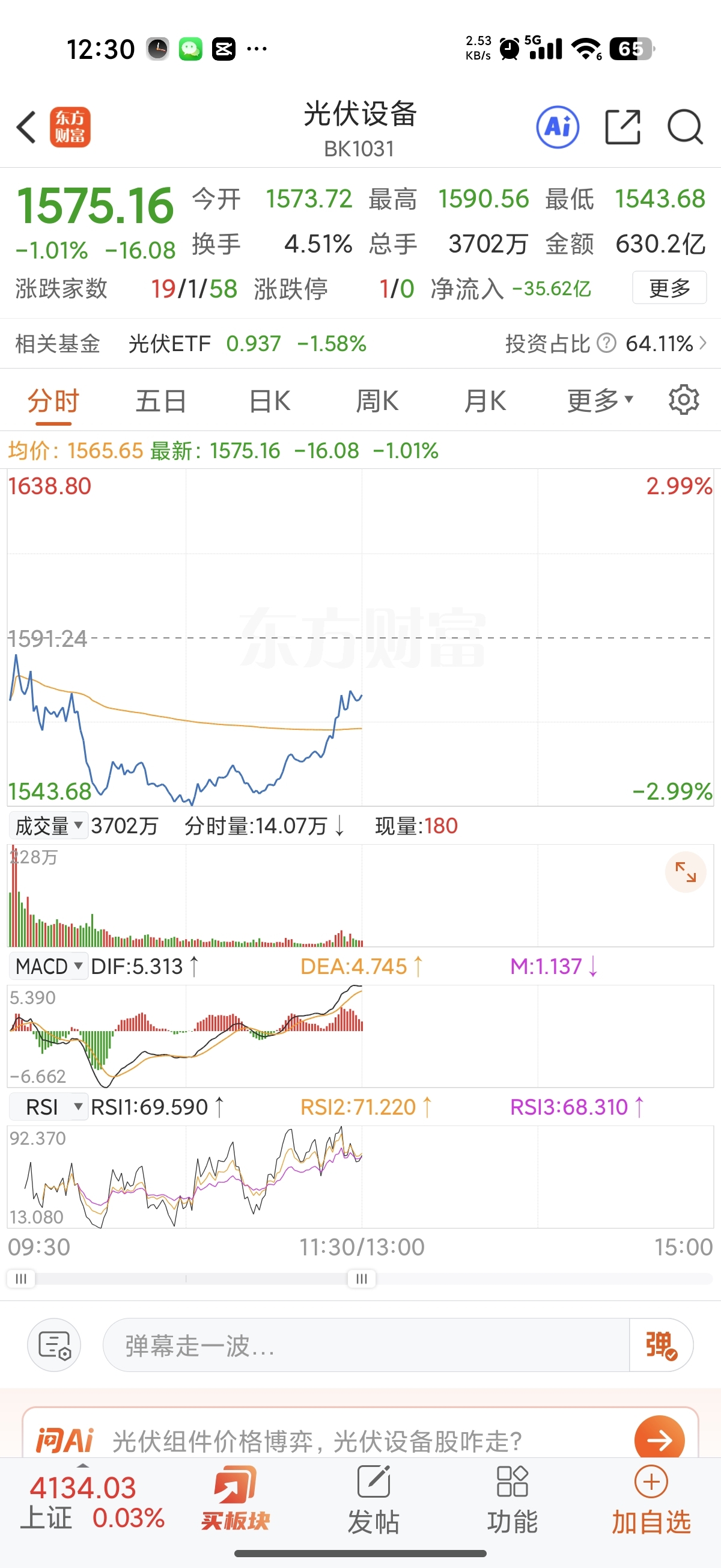This screenshot has height=1568, width=721.
Task: Tap the orange 问Ai arrow button
Action: pos(660,1439)
